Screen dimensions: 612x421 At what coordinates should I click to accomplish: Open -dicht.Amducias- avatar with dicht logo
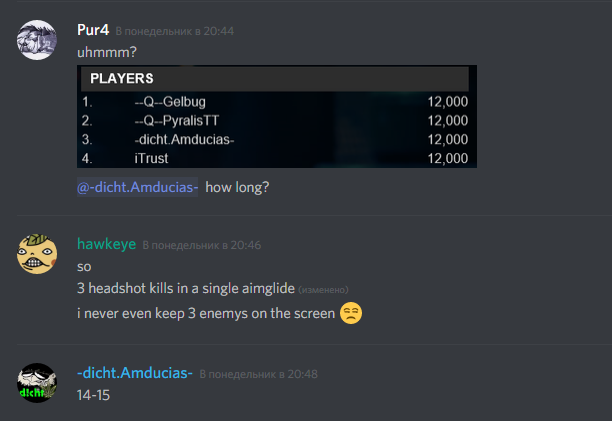[37, 383]
